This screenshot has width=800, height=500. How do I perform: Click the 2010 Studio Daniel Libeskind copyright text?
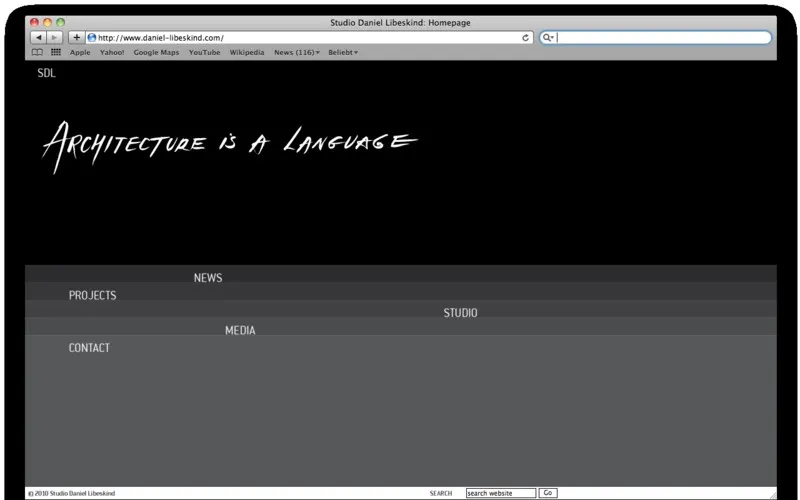pyautogui.click(x=71, y=493)
